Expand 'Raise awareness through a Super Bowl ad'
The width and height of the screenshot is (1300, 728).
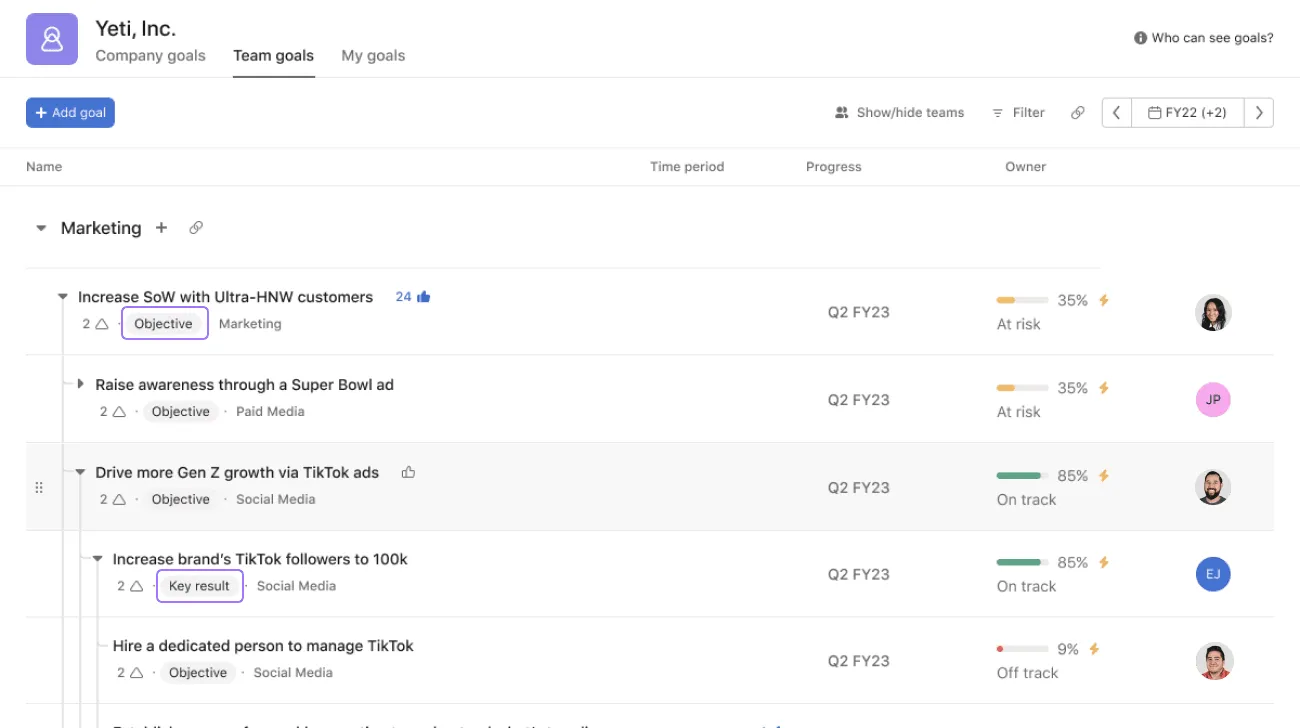80,383
